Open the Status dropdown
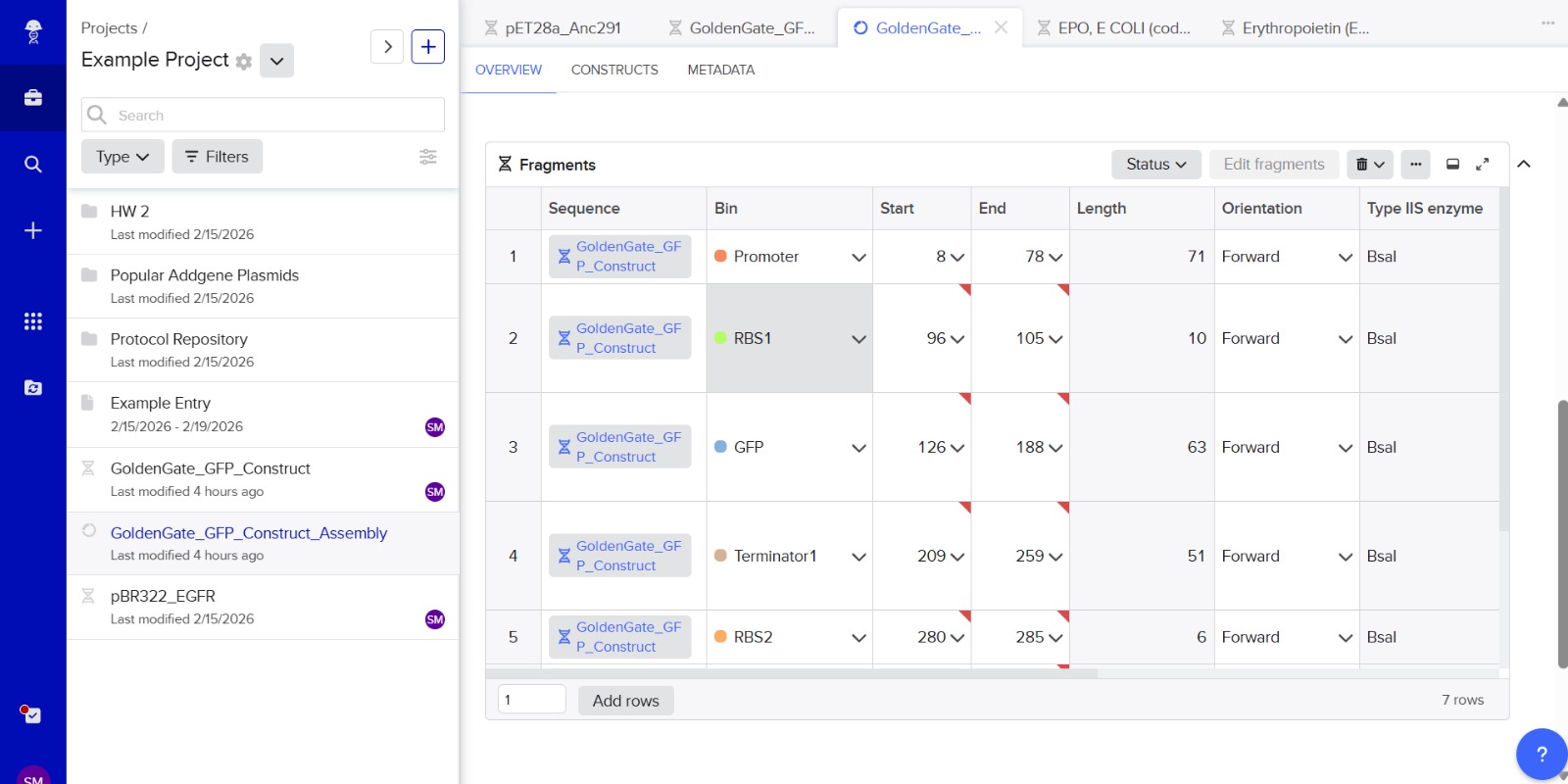This screenshot has width=1568, height=784. [1155, 165]
